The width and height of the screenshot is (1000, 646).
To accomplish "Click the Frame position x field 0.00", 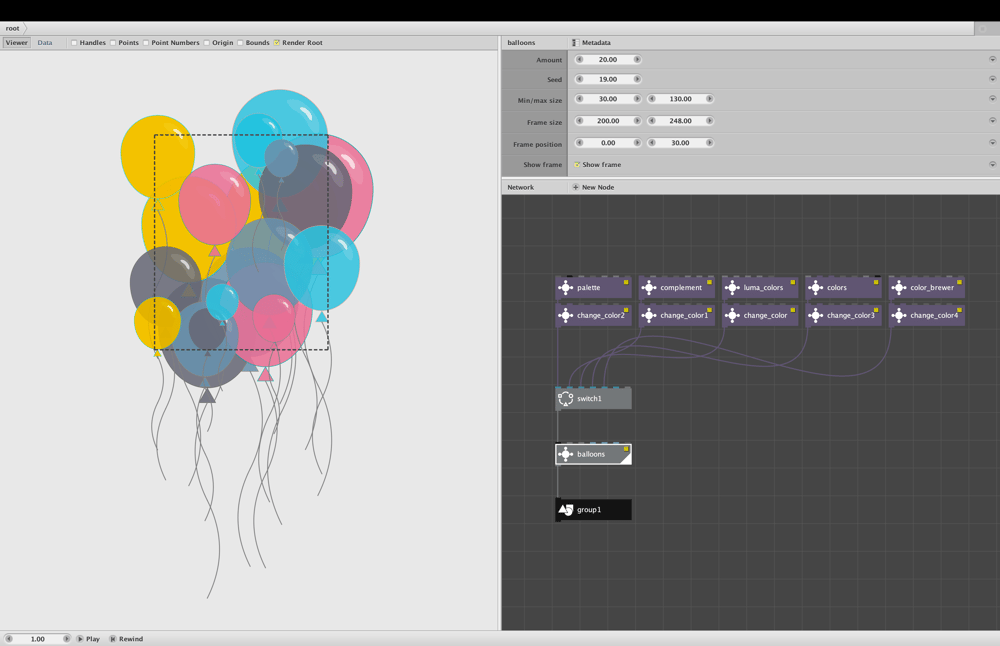I will click(608, 143).
